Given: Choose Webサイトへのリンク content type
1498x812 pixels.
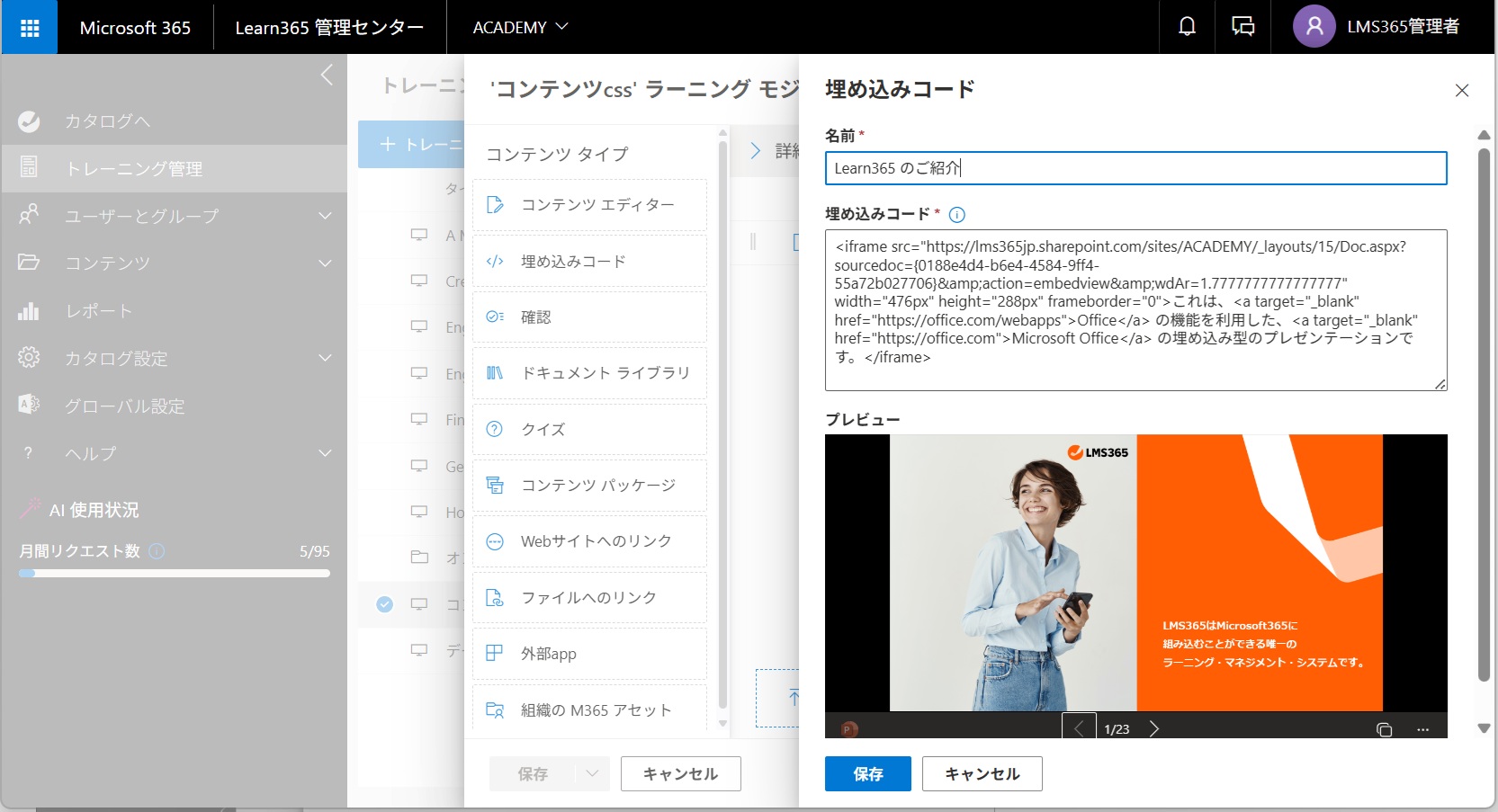Looking at the screenshot, I should click(589, 541).
